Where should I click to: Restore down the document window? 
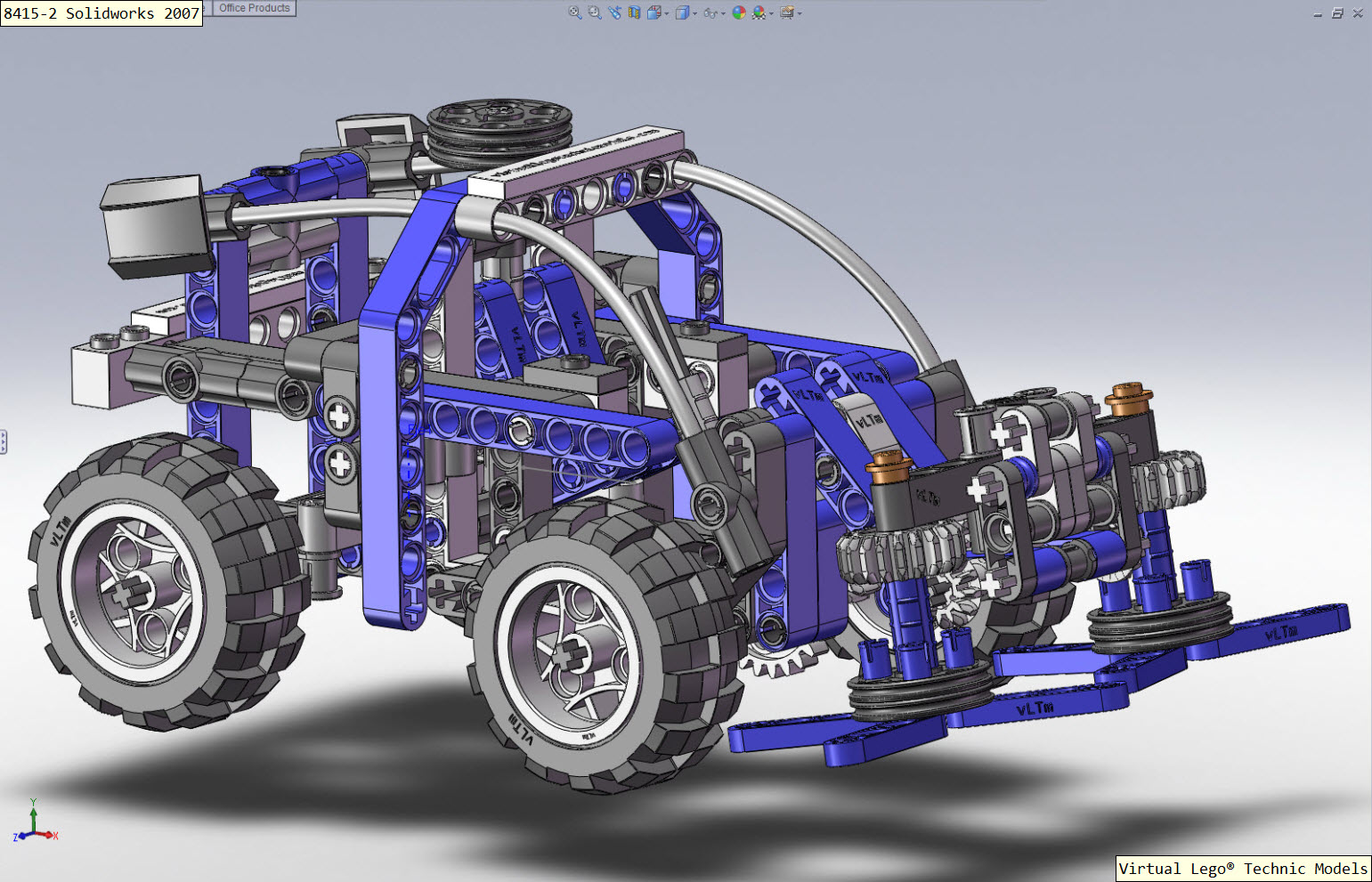click(1337, 13)
